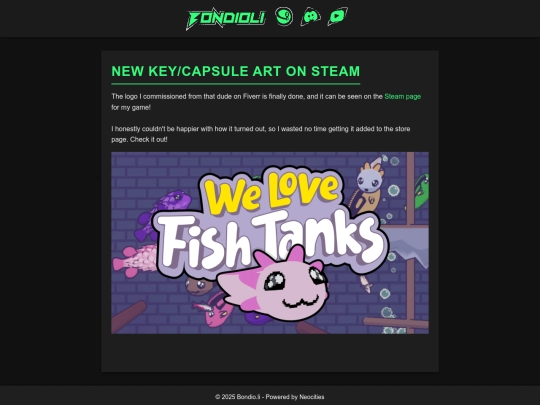Click the 'Check it out!' paragraph text
540x405 pixels.
click(x=149, y=139)
